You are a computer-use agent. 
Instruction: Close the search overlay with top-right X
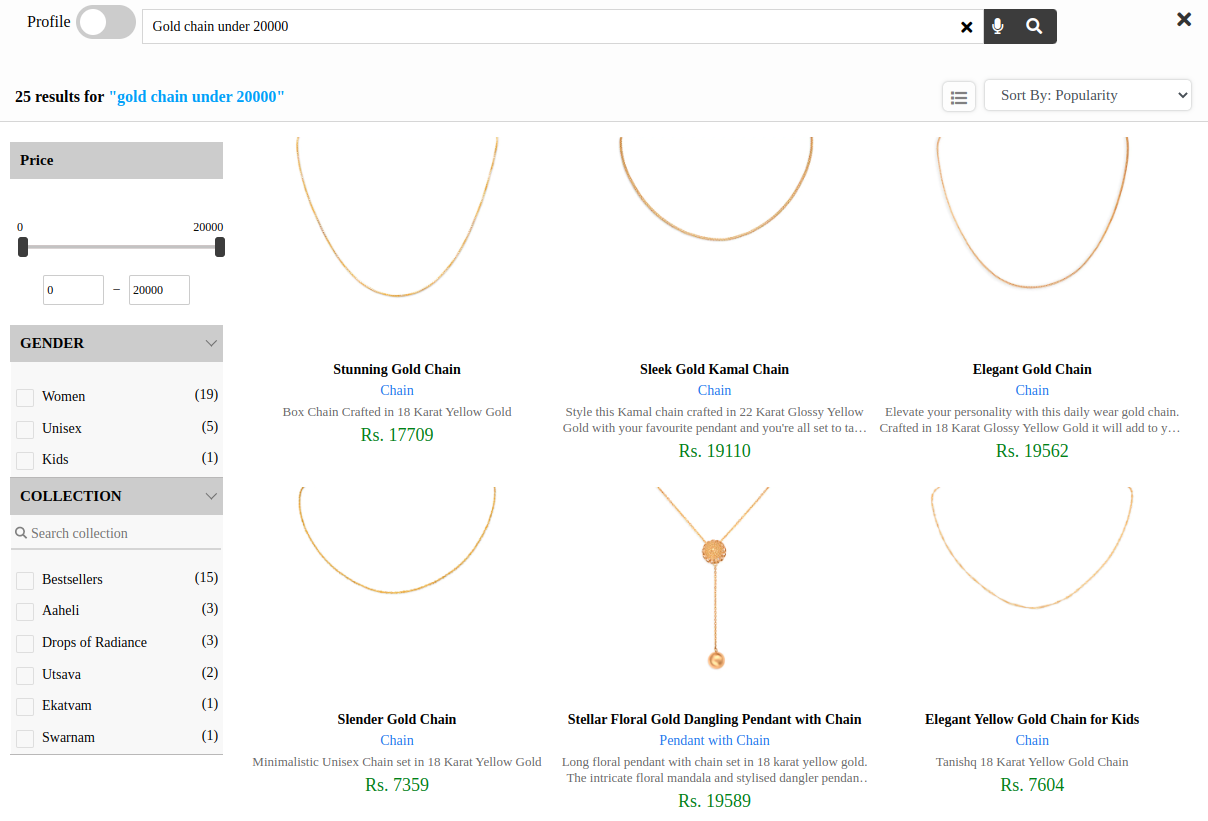point(1184,19)
